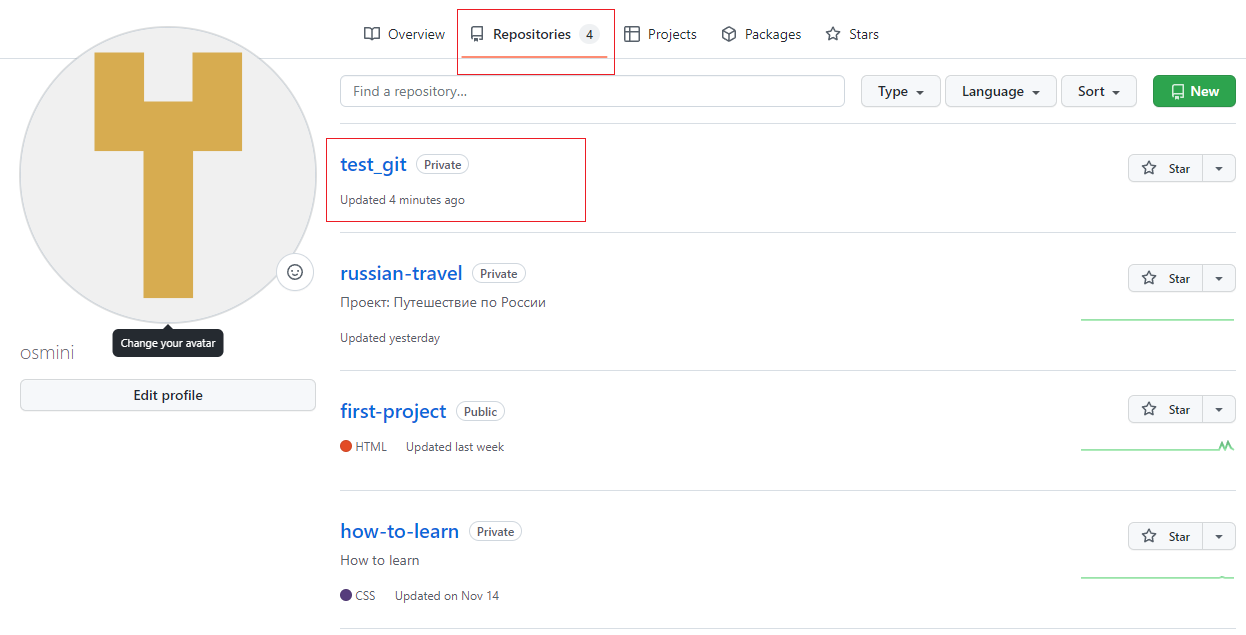Image resolution: width=1246 pixels, height=635 pixels.
Task: Click the CSS language label
Action: 365,596
